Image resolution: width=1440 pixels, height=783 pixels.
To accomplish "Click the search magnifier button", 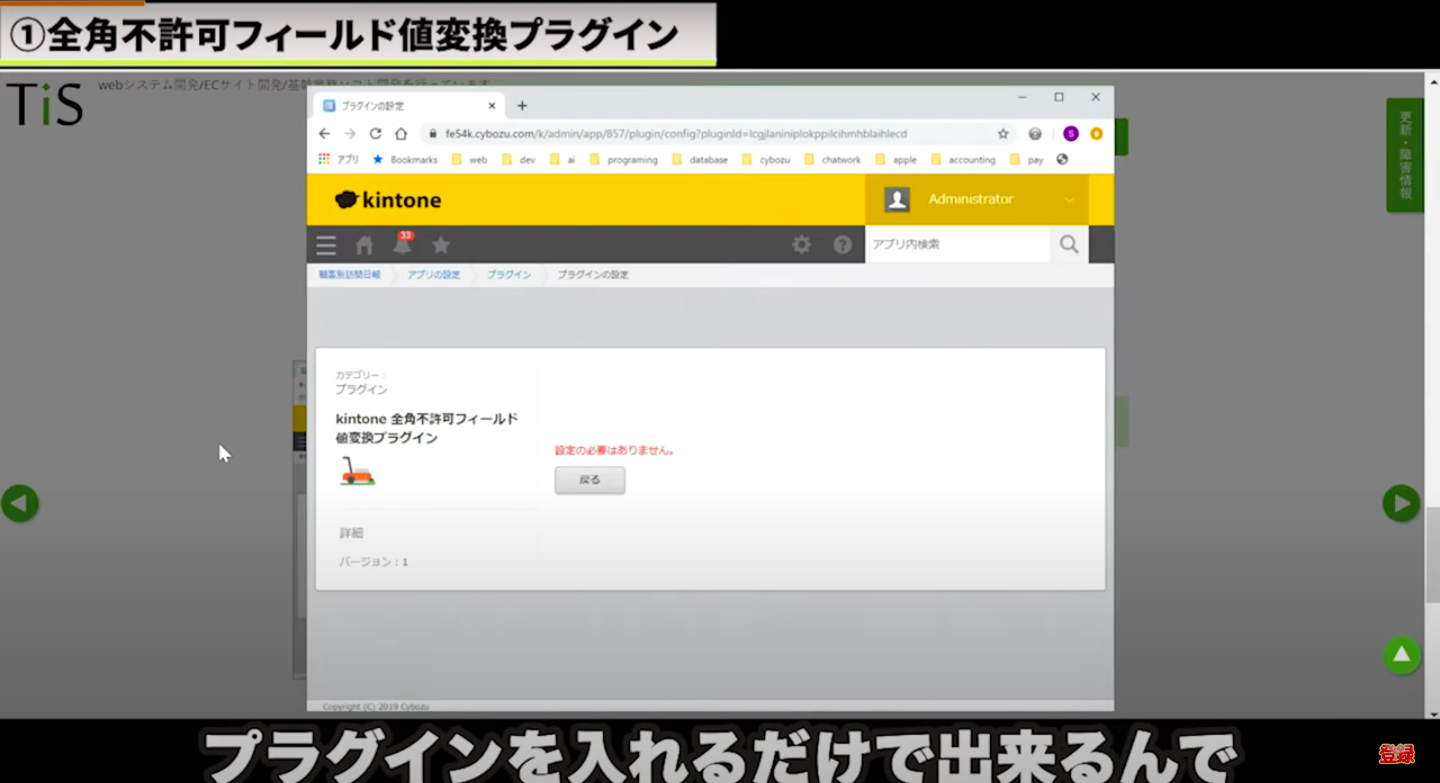I will pos(1069,245).
